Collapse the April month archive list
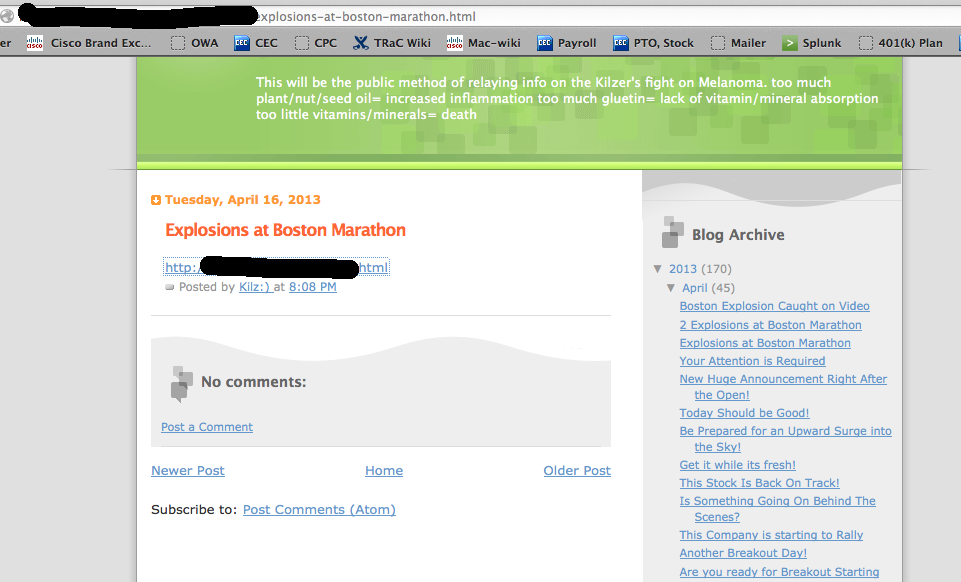Screen dimensions: 961x582 pyautogui.click(x=672, y=288)
